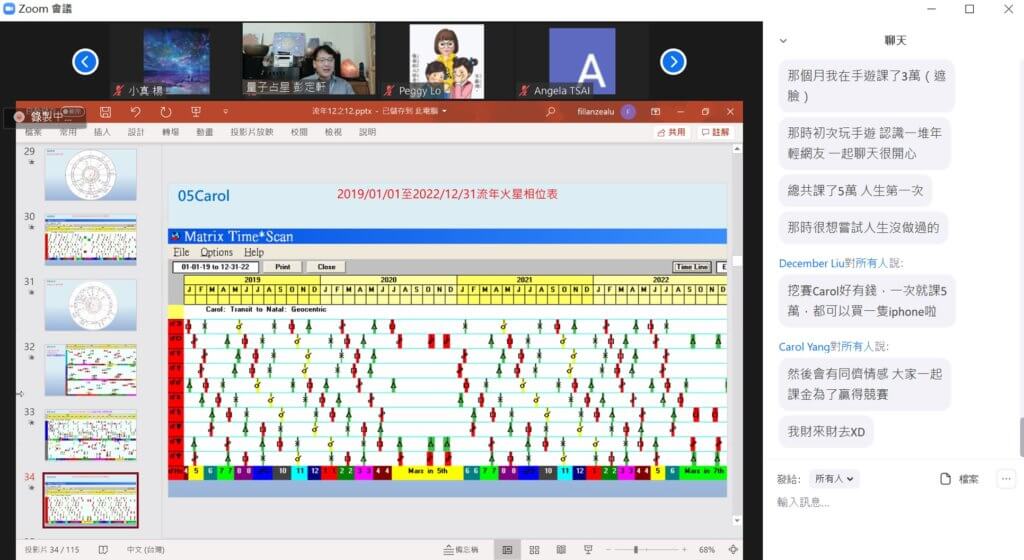The height and width of the screenshot is (560, 1024).
Task: Open the 校閱 ribbon tab
Action: click(x=299, y=132)
